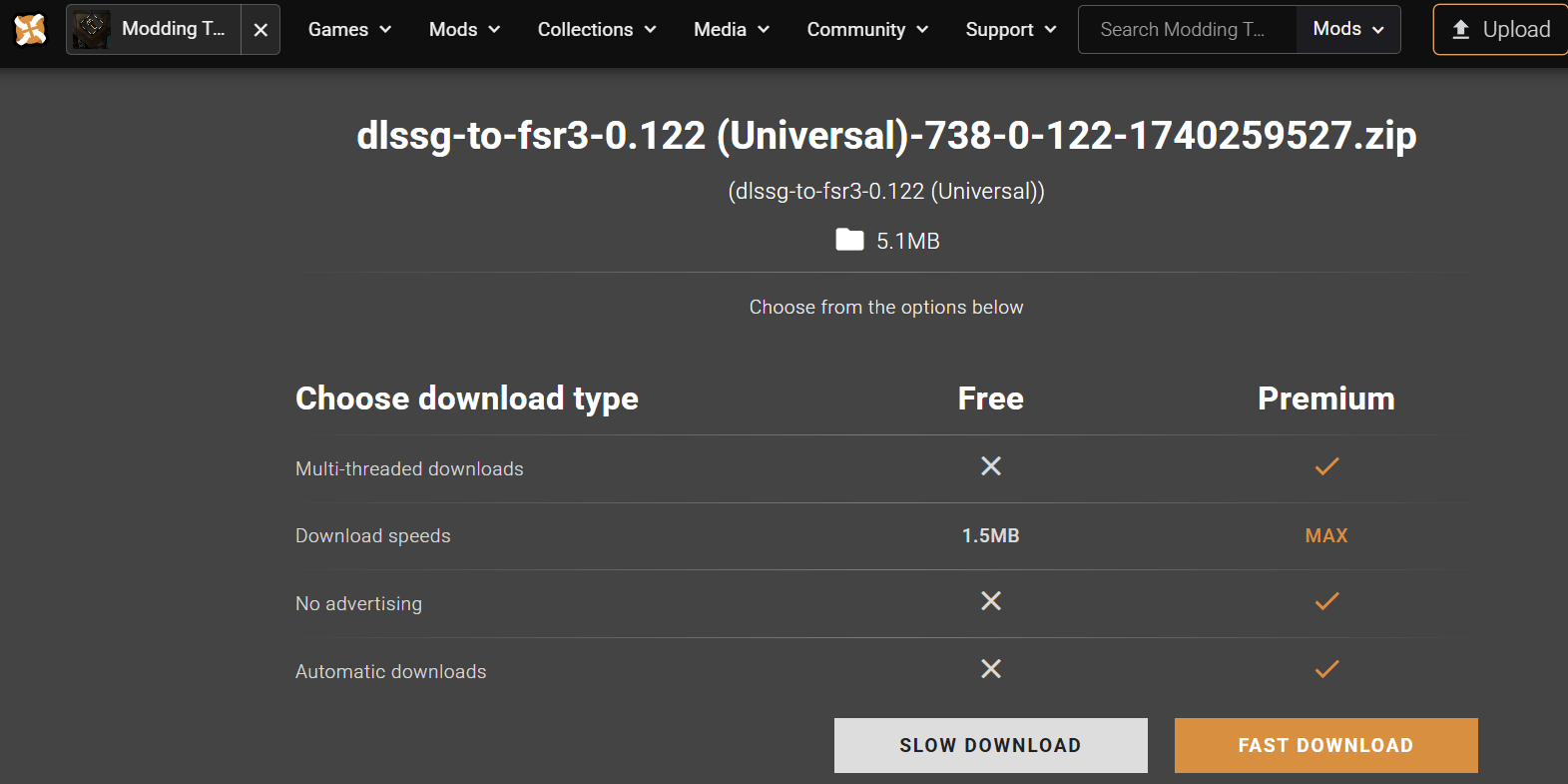Click the Premium checkmark for Multi-threaded downloads
This screenshot has width=1568, height=784.
point(1326,466)
